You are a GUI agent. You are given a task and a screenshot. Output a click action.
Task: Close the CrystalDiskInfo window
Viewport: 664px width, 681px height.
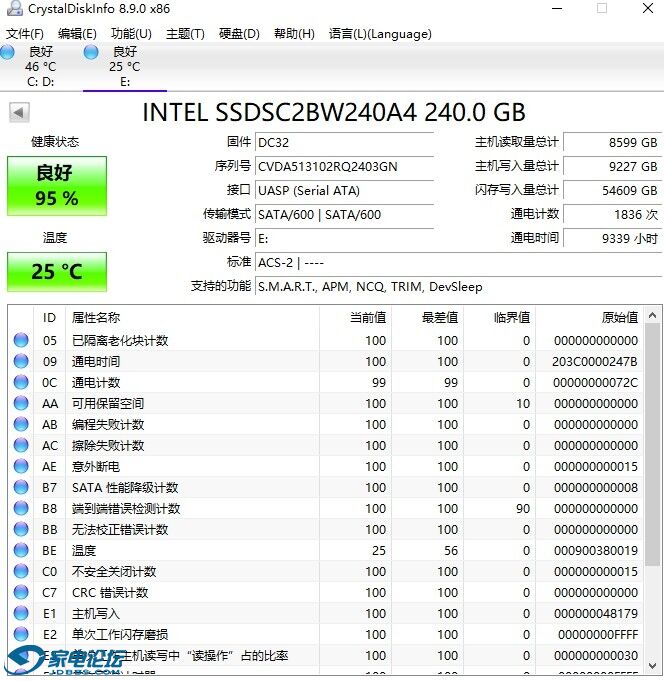pyautogui.click(x=647, y=8)
